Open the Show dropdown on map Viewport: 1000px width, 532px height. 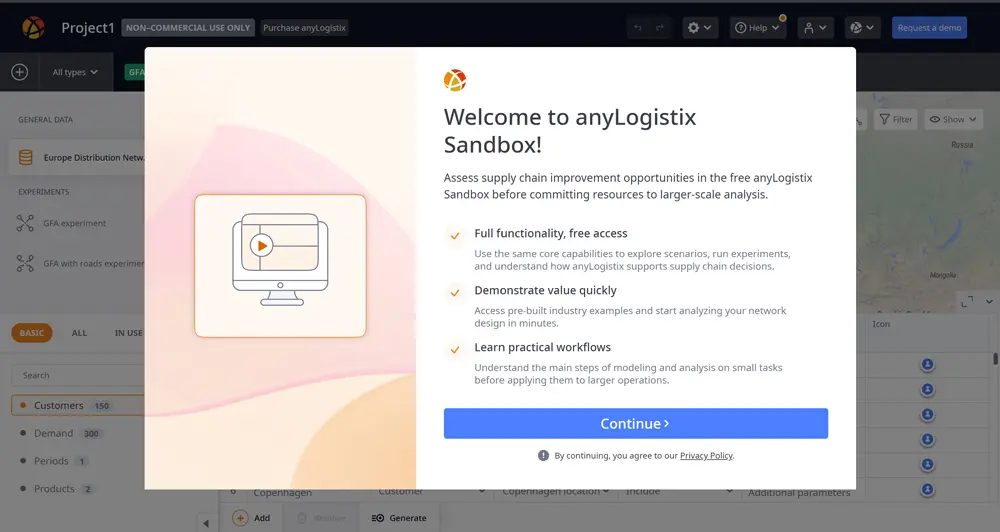(x=953, y=119)
